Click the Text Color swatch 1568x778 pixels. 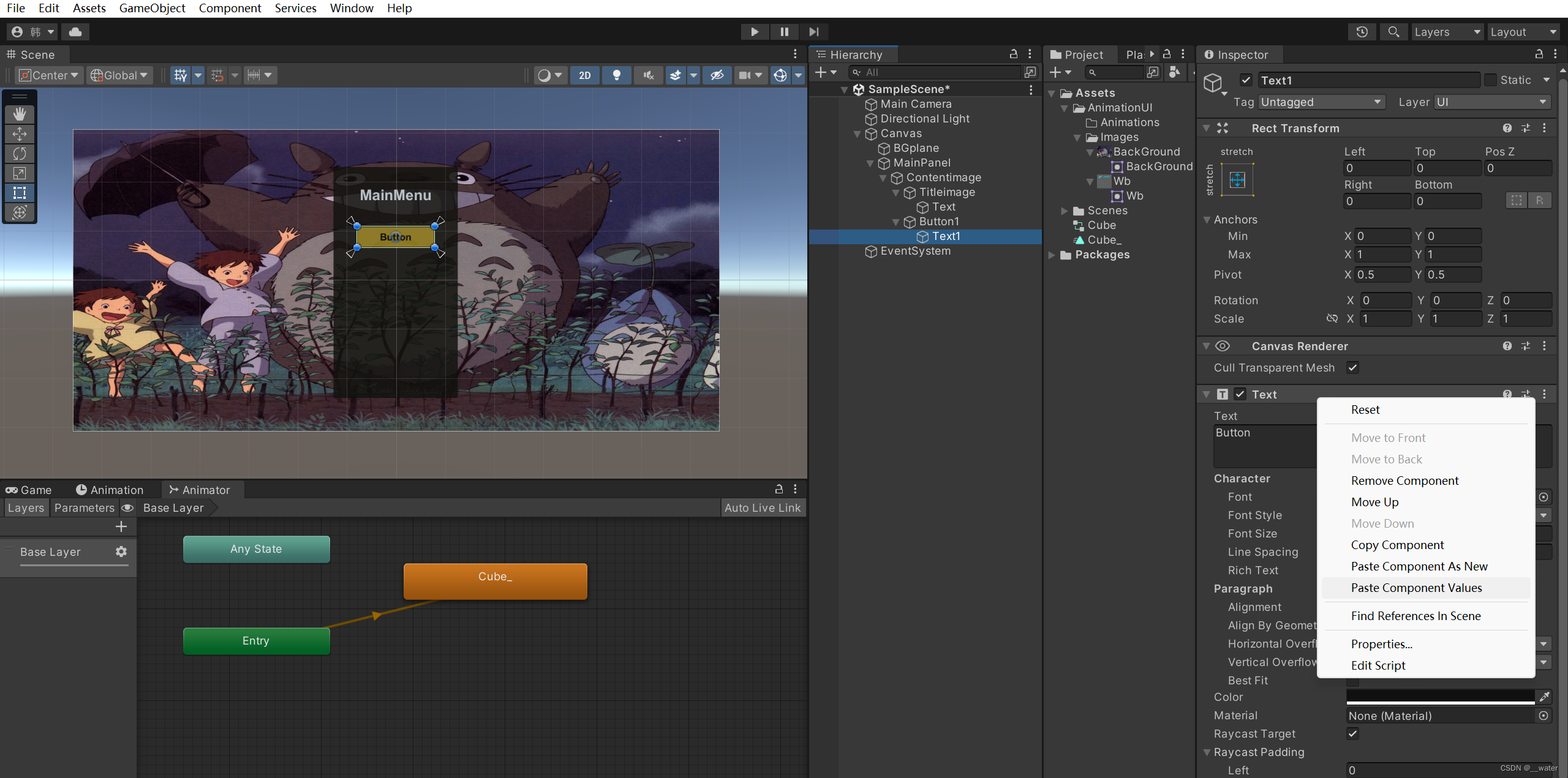1440,697
